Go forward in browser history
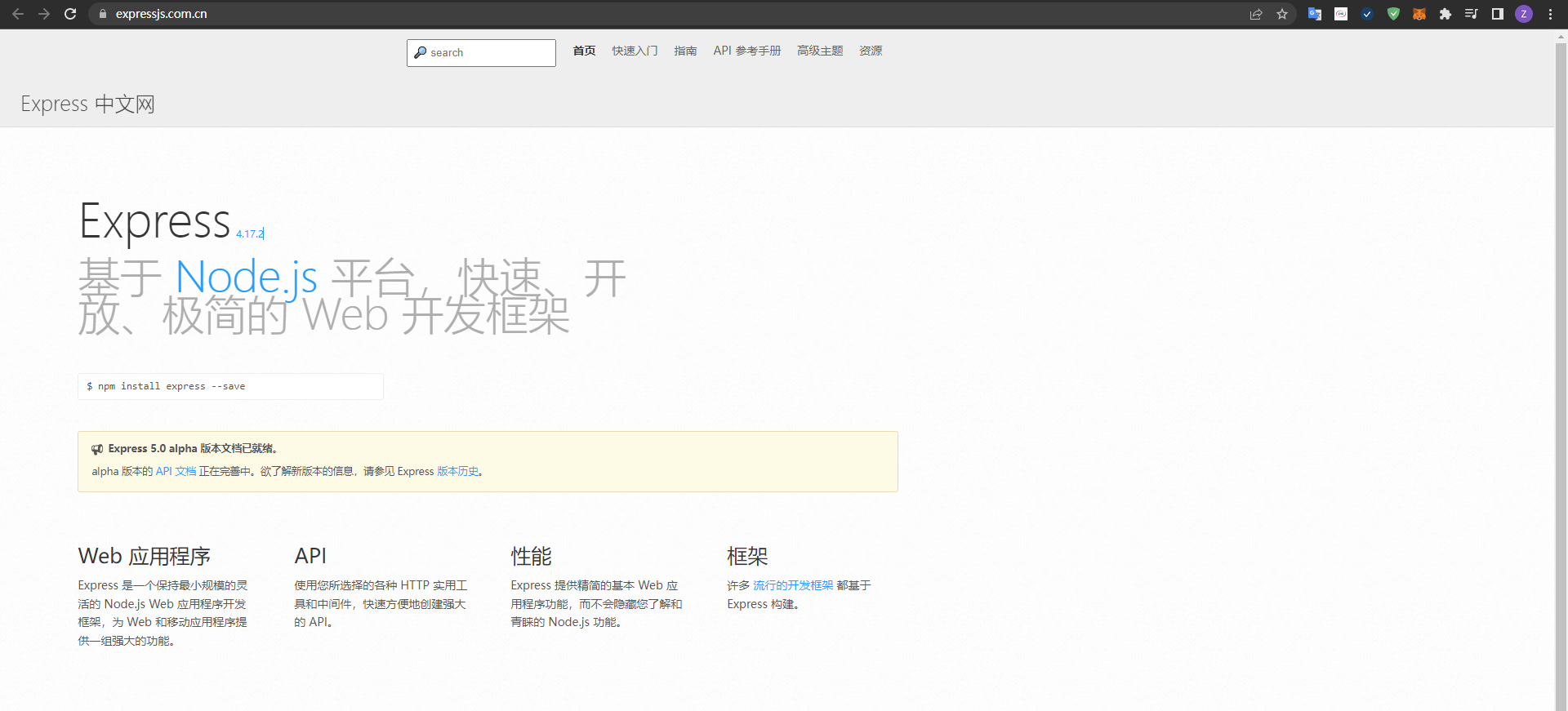This screenshot has width=1568, height=711. click(44, 14)
